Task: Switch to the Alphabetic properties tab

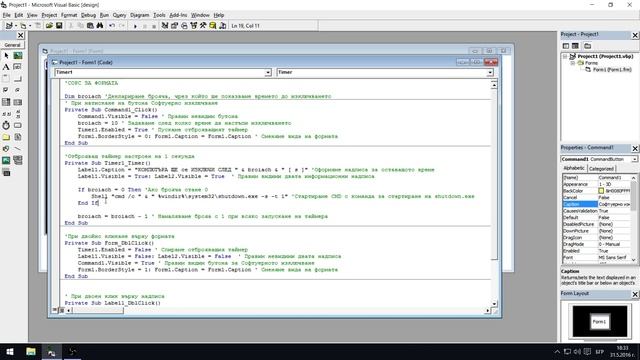Action: (x=574, y=168)
